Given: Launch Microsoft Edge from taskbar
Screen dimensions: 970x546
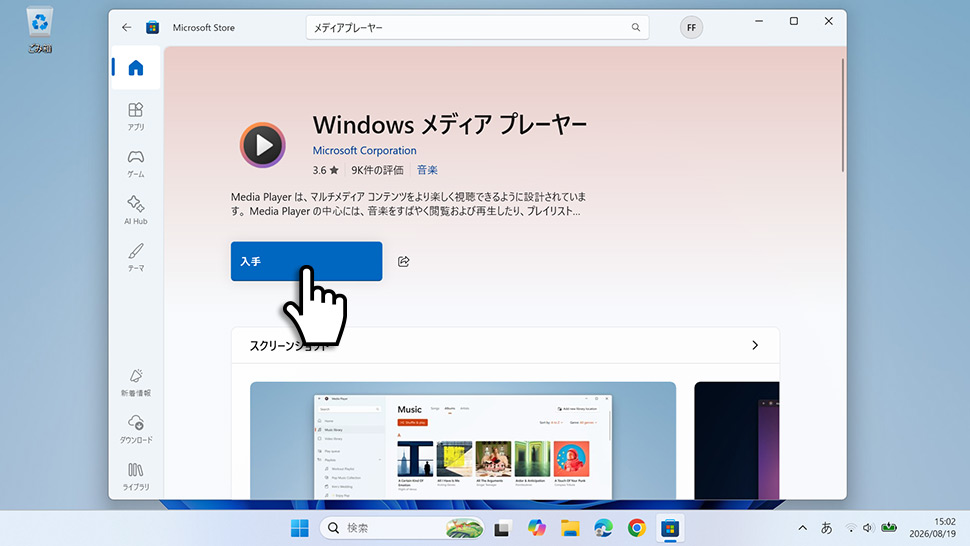Looking at the screenshot, I should (x=603, y=528).
